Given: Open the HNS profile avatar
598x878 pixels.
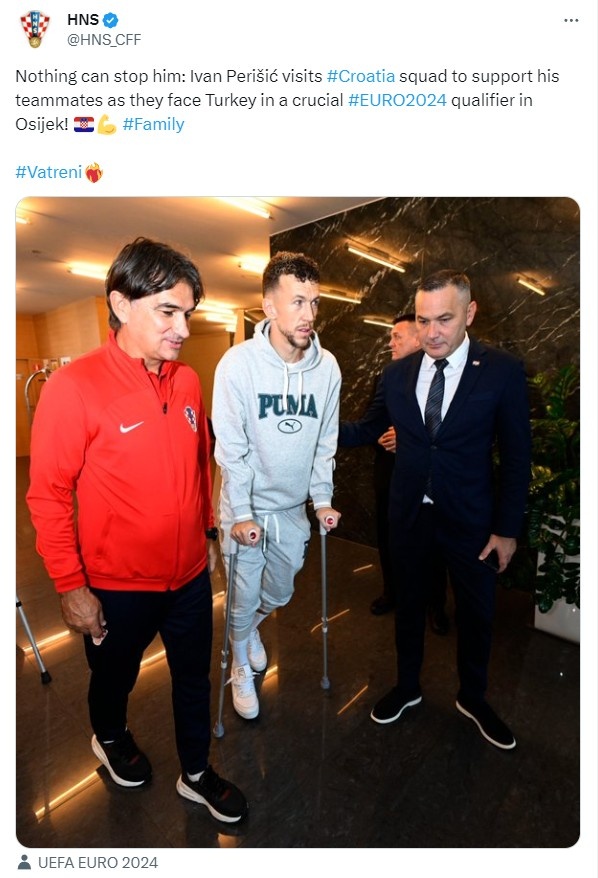Looking at the screenshot, I should point(35,29).
